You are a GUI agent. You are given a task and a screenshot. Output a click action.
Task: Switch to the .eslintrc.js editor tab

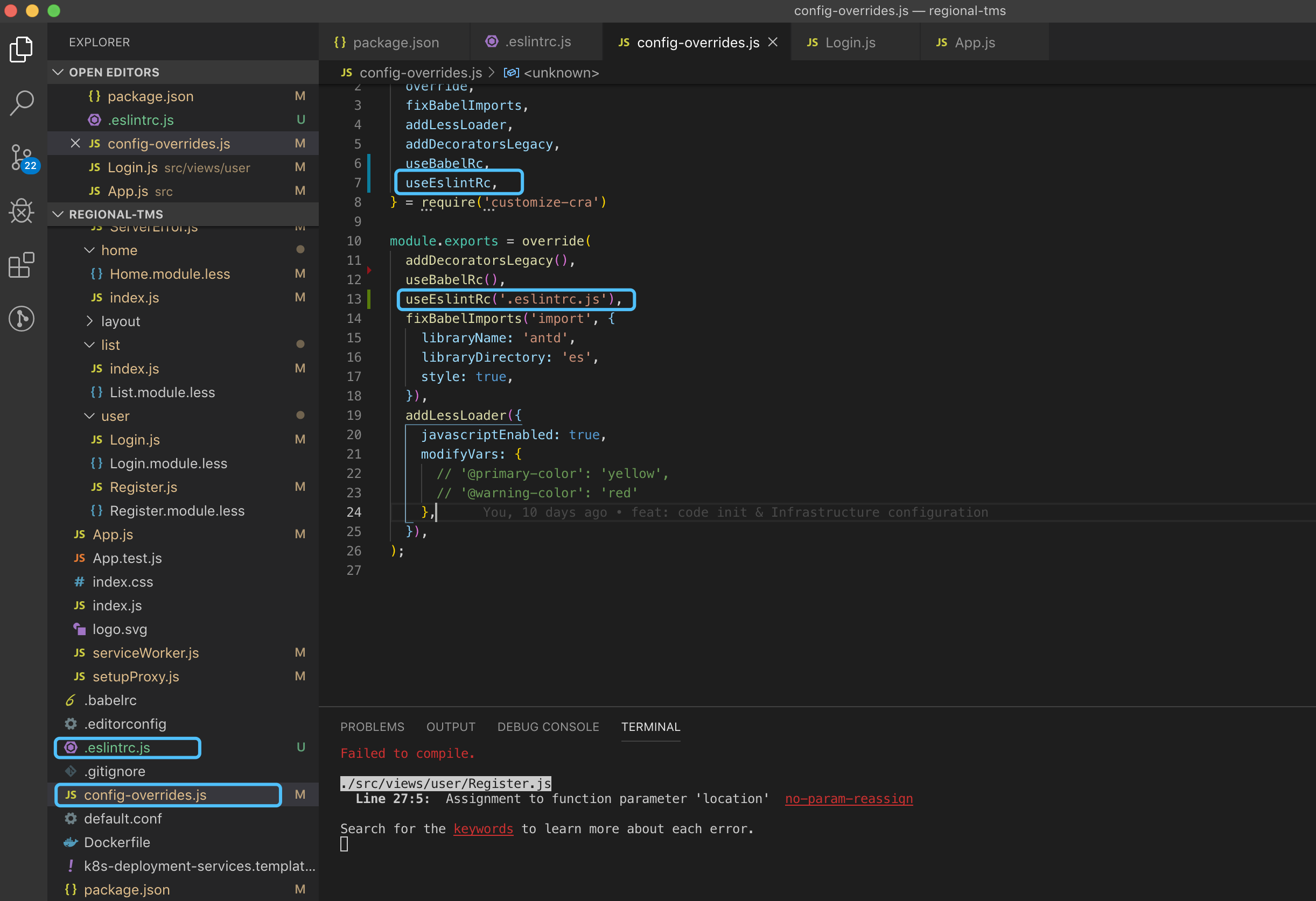pos(537,43)
